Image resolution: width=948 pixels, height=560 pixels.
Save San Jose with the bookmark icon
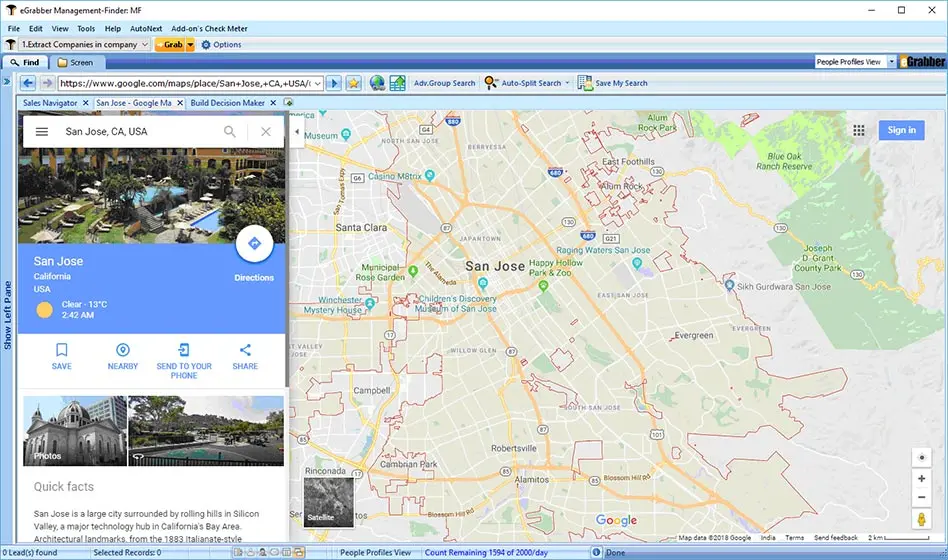62,350
